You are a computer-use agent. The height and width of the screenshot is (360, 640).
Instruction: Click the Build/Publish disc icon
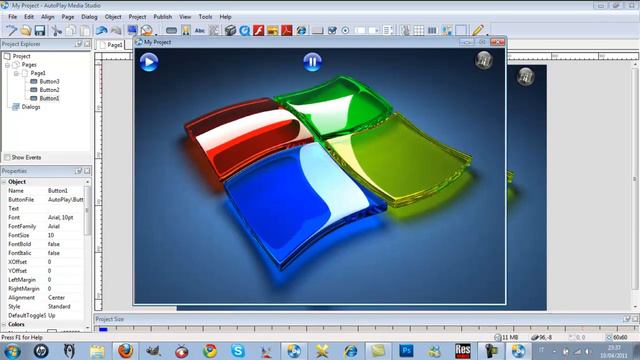[x=147, y=31]
